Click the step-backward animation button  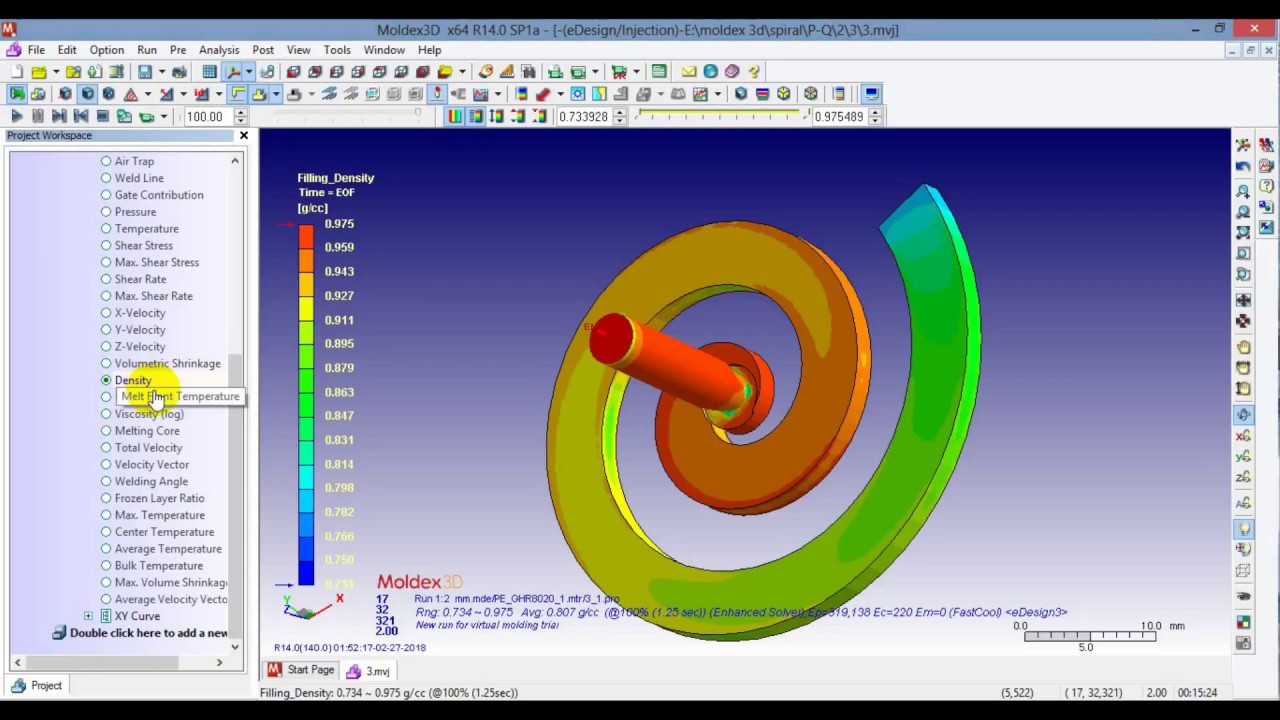pos(81,116)
